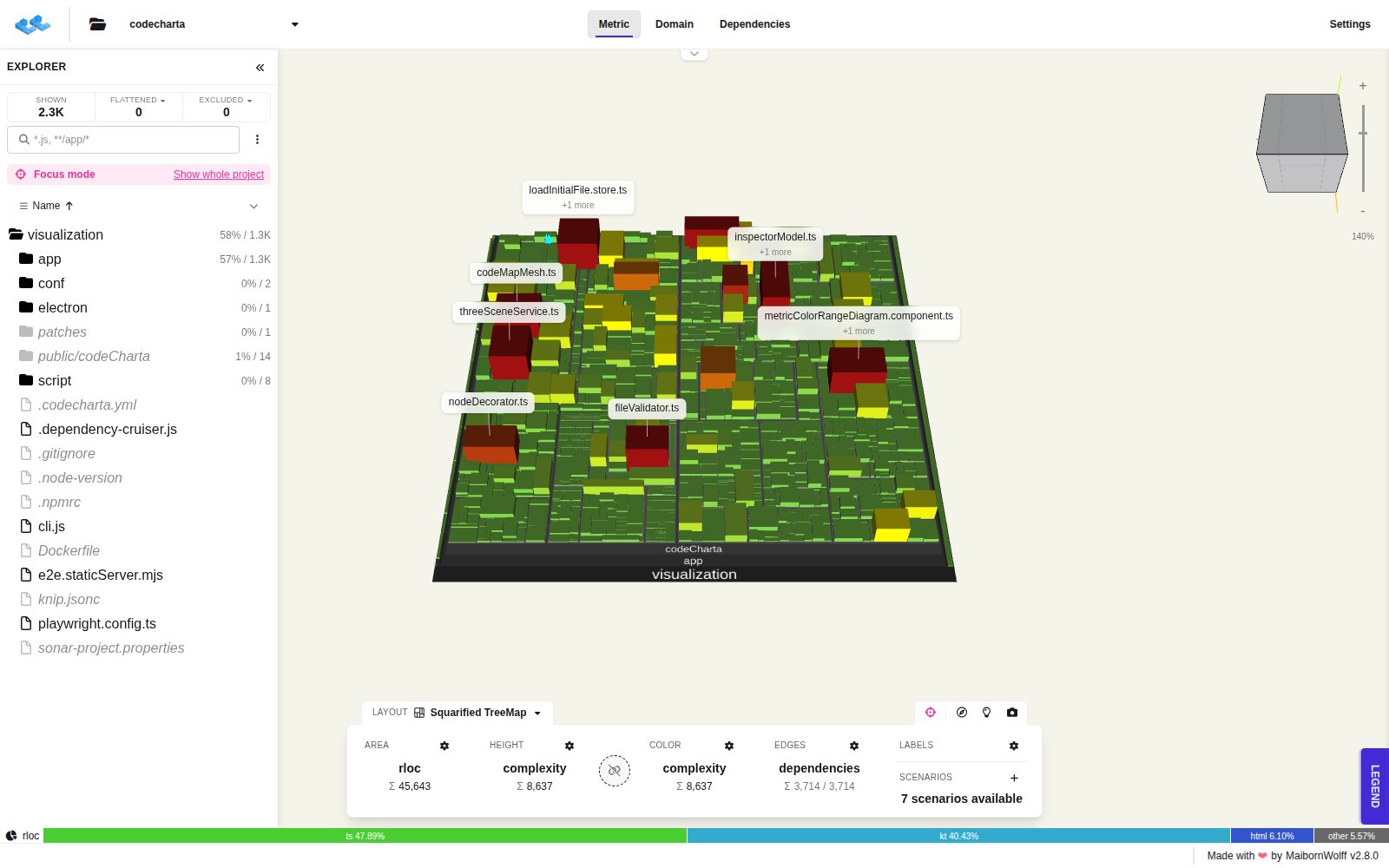Select .dependency-cruiser.js file
This screenshot has height=868, width=1389.
click(139, 429)
